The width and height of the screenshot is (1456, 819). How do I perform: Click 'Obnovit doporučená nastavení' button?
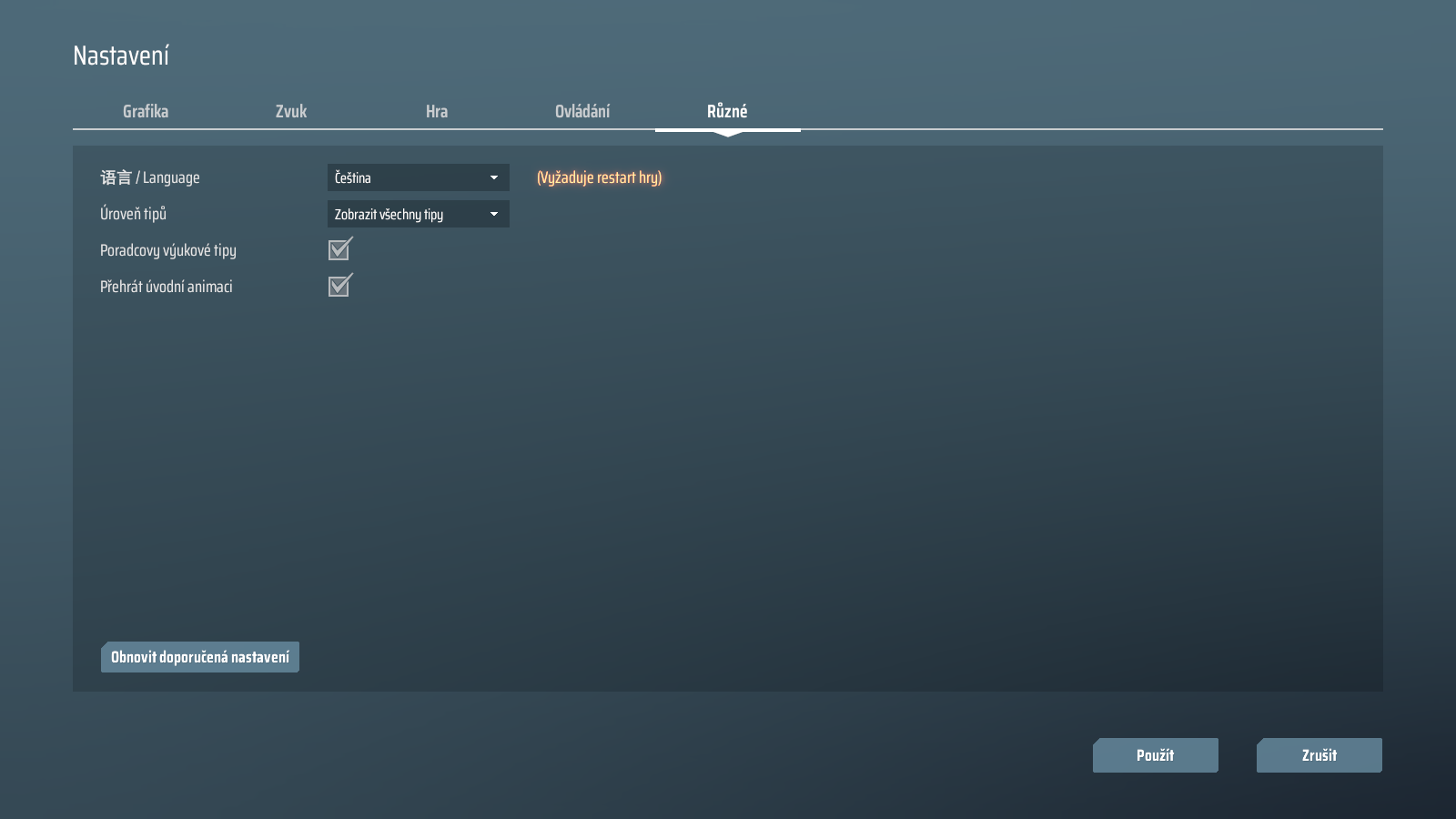200,657
